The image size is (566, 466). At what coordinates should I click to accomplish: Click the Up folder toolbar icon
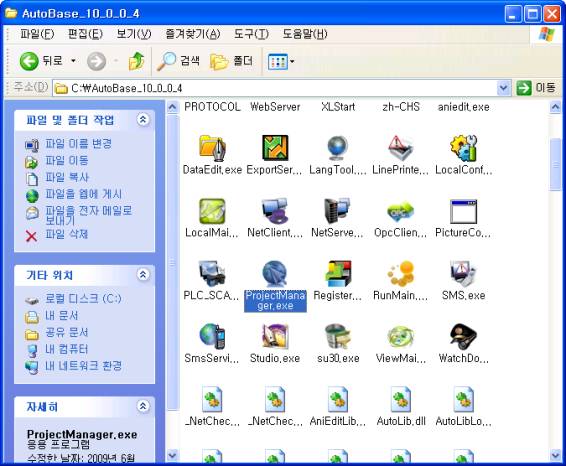coord(136,61)
